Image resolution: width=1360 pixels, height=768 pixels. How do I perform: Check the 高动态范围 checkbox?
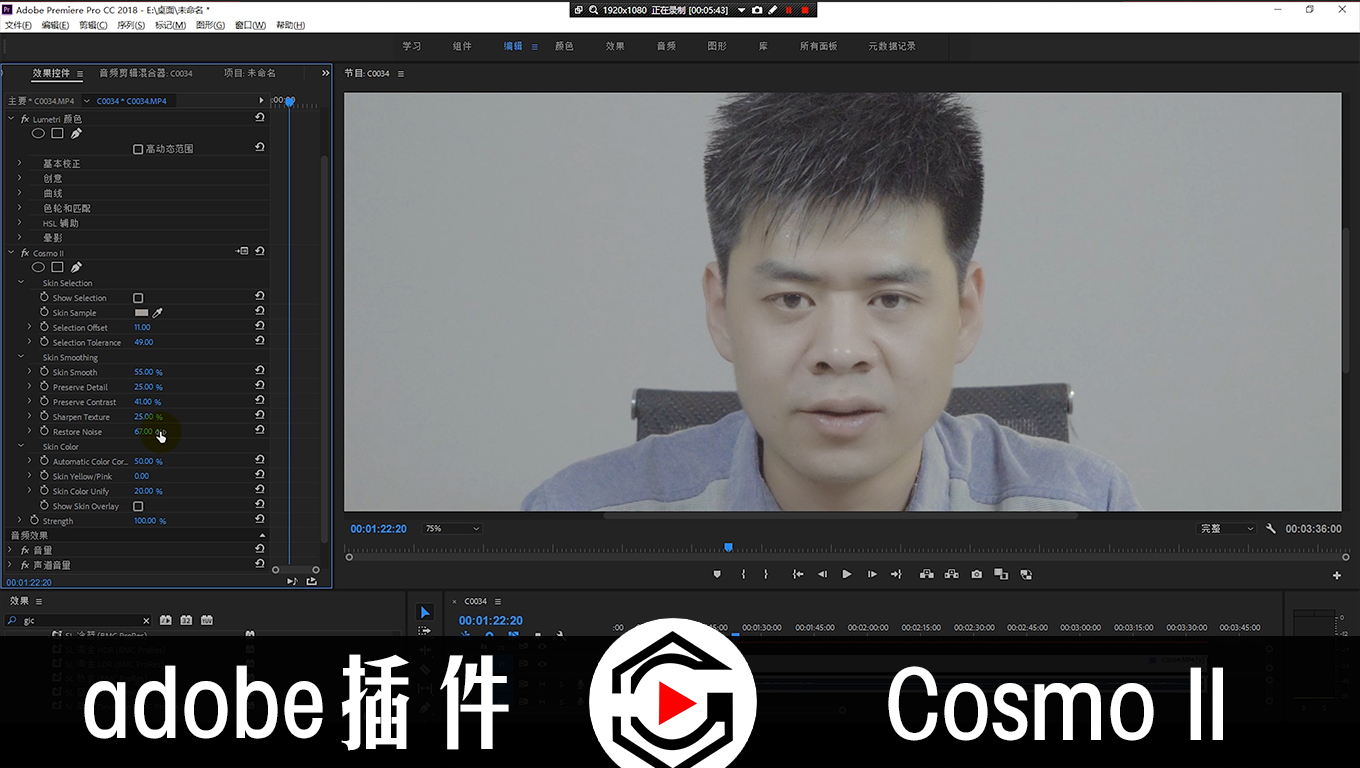click(138, 149)
